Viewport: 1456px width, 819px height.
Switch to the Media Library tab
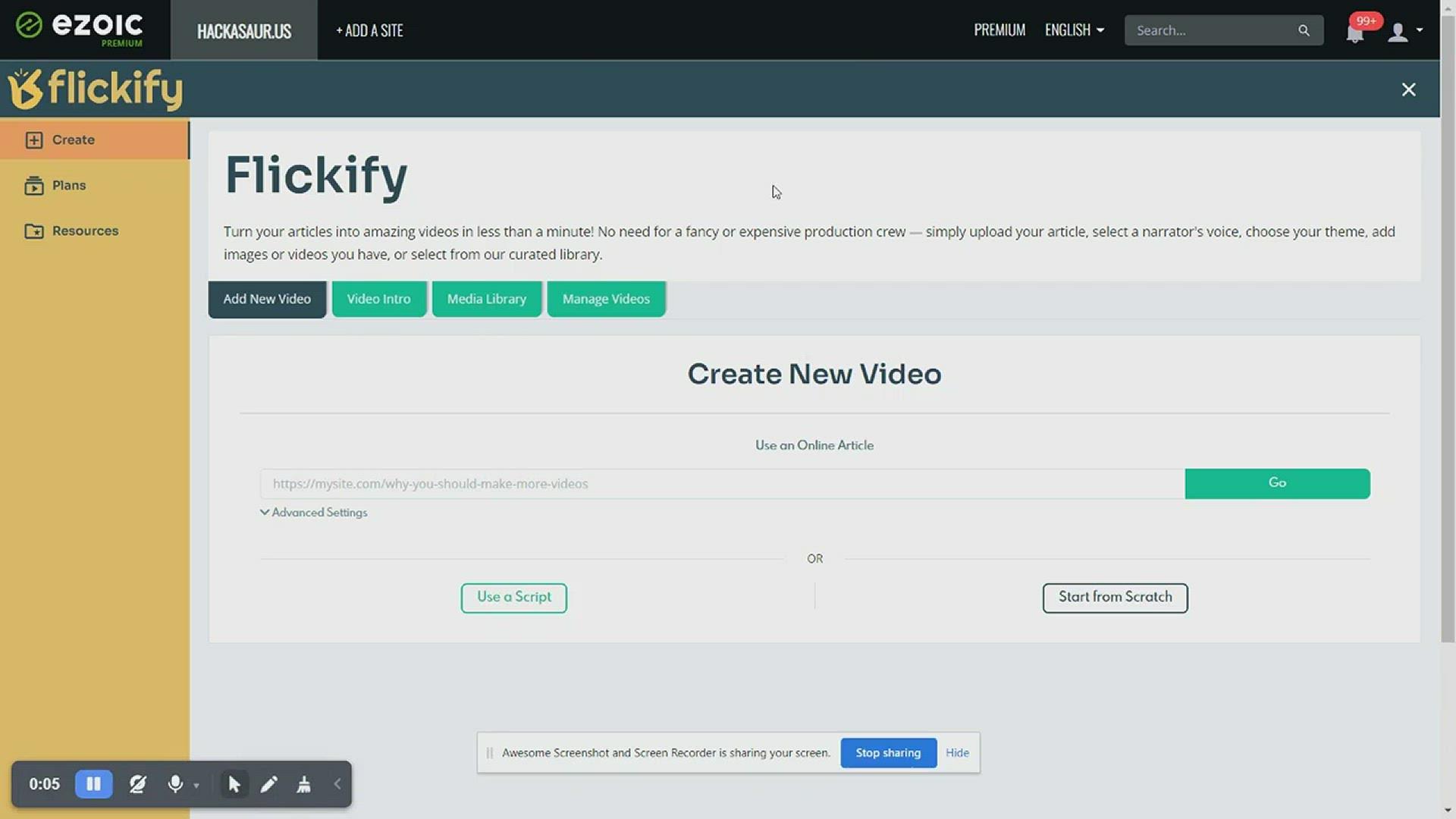click(x=486, y=300)
